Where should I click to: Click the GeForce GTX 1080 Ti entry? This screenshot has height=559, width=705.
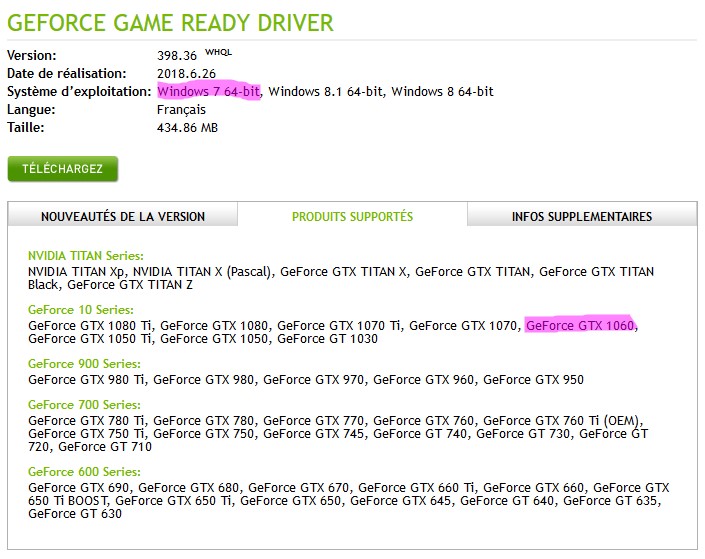89,326
